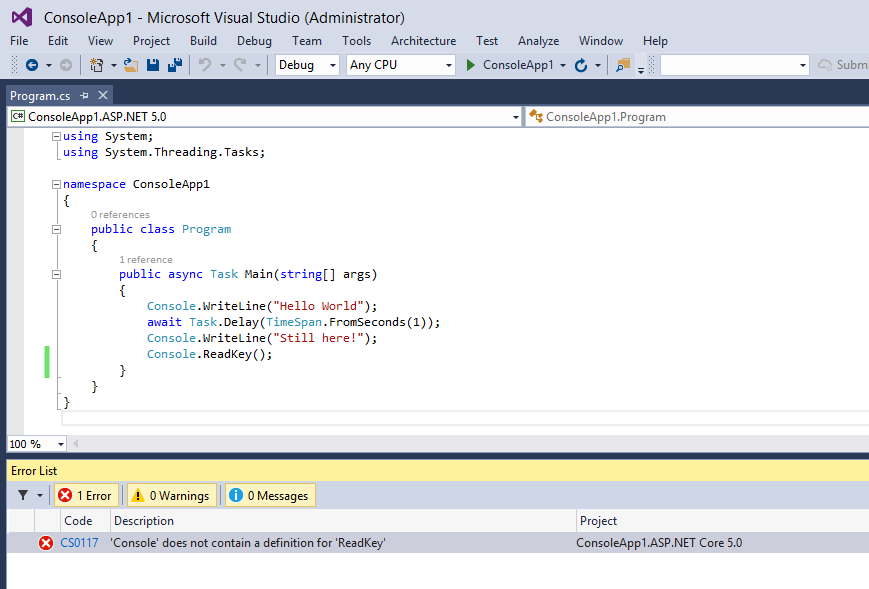Click the Console.ReadKey(); code line
869x589 pixels.
[x=209, y=354]
